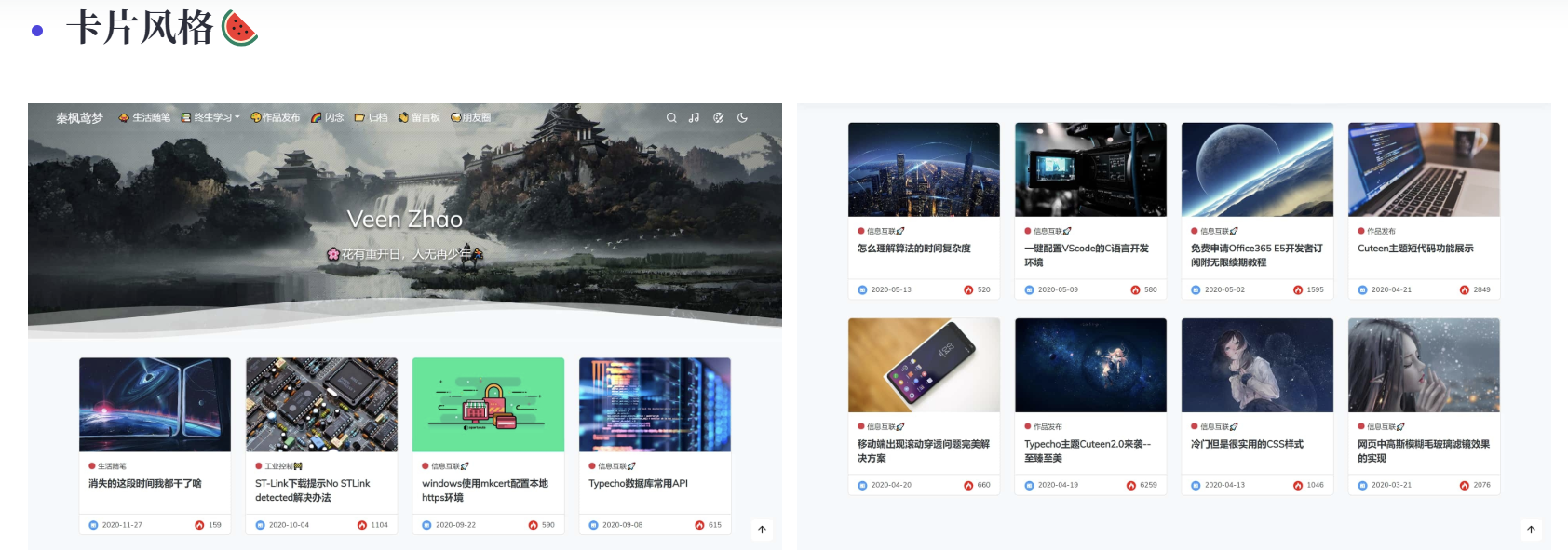Click the green padlock mkcert thumbnail
The image size is (1568, 551).
488,405
